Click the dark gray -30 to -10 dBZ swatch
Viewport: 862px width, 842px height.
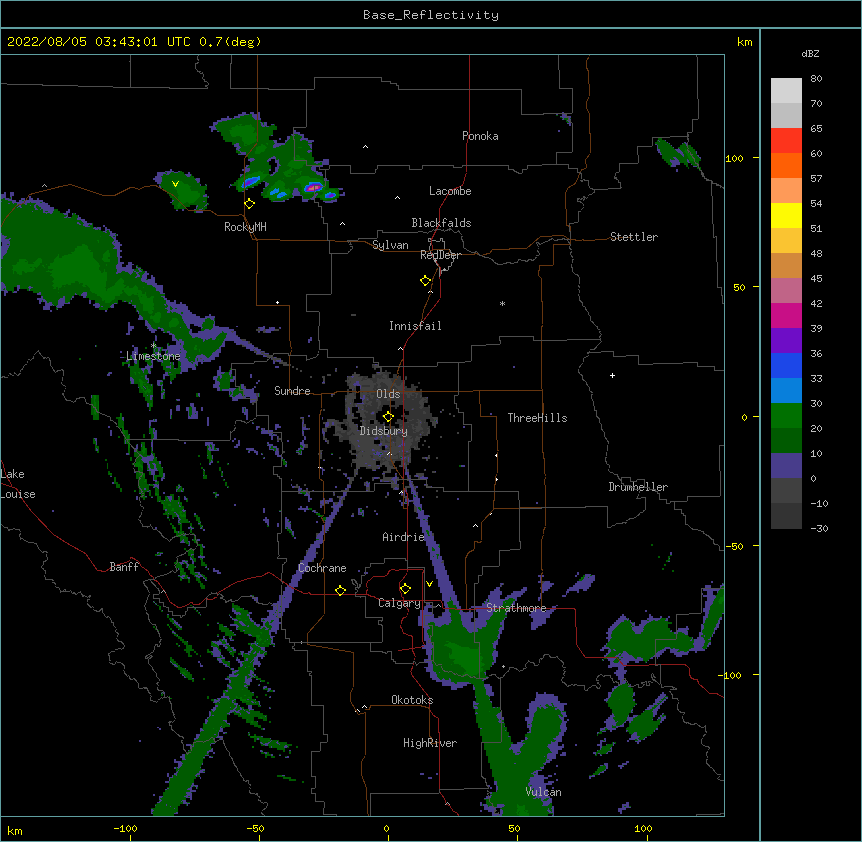coord(786,516)
